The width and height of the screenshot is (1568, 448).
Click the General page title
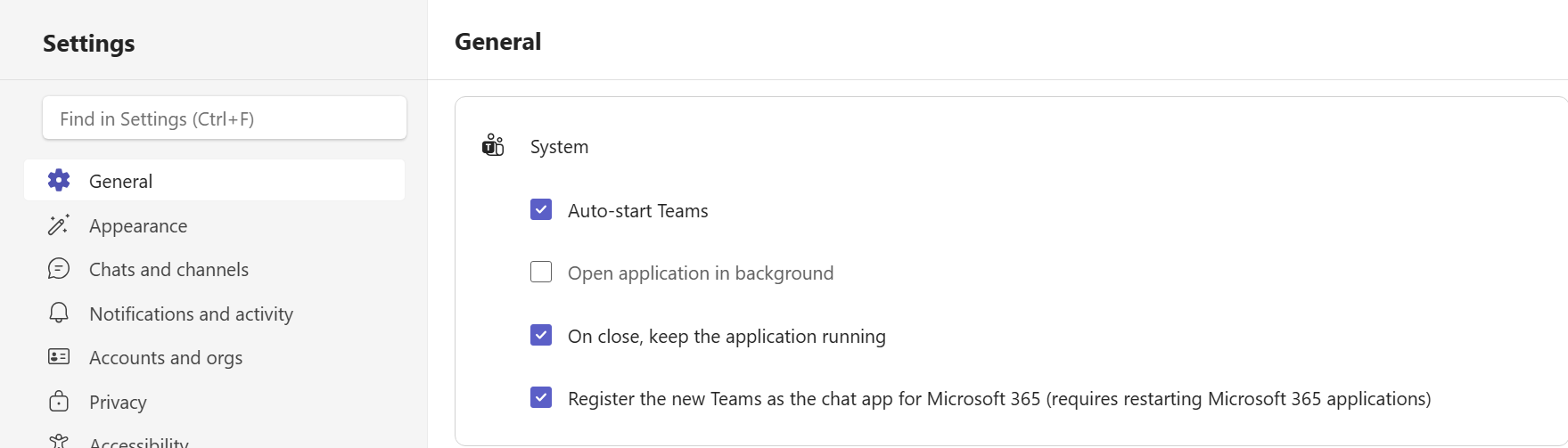497,42
